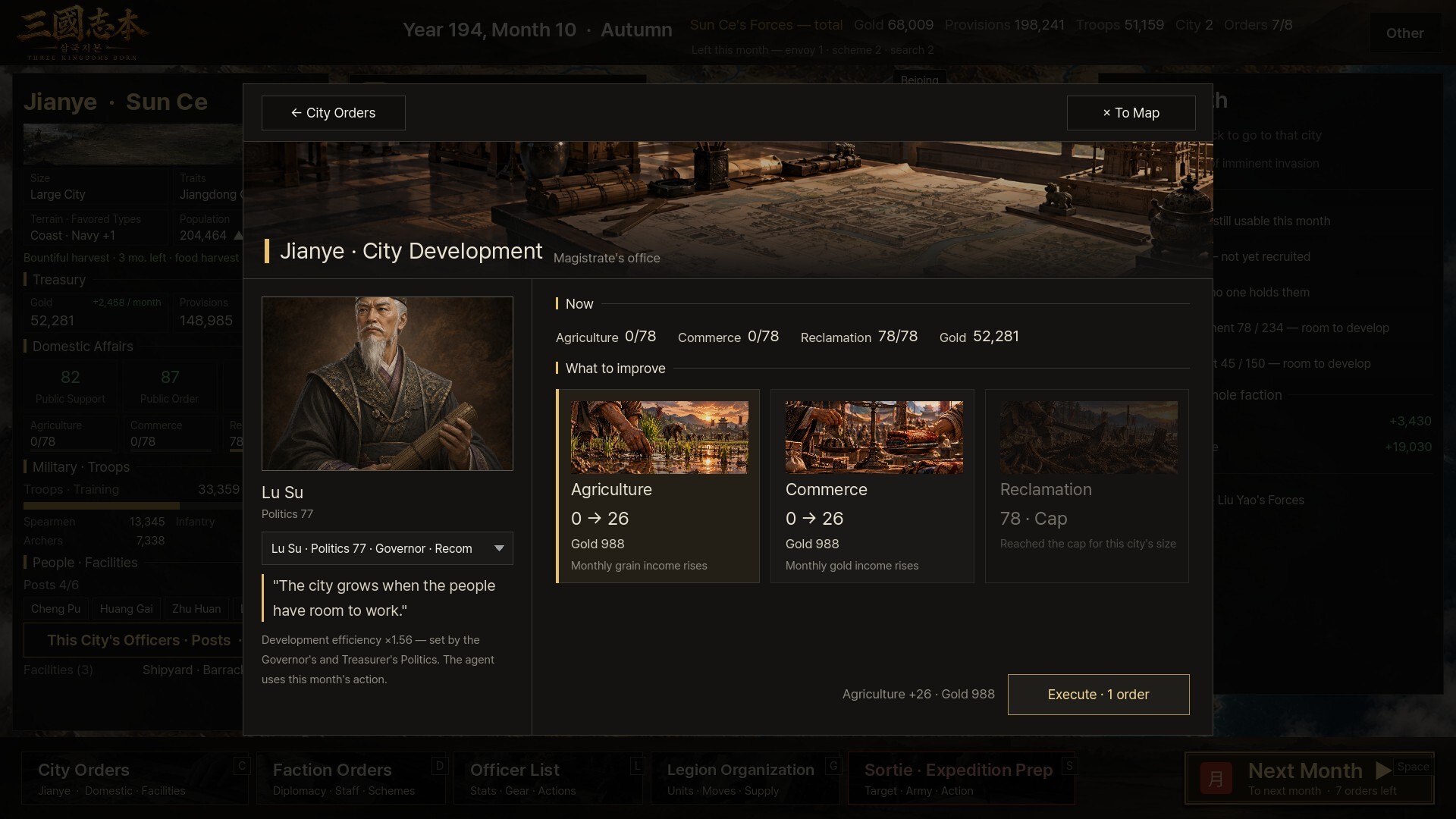
Task: Open the Lu Su officer dropdown
Action: [x=387, y=548]
